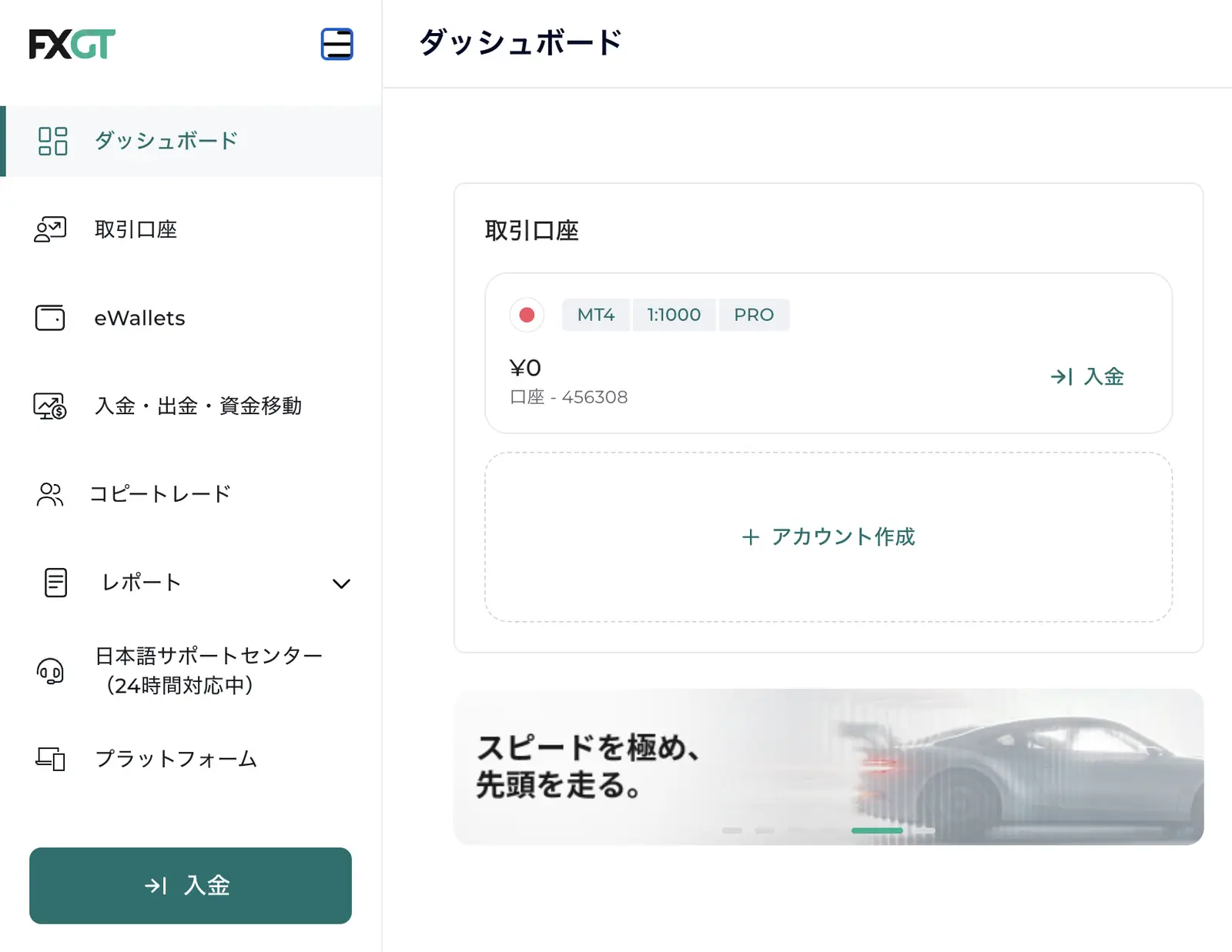Click the headset support icon
Screen dimensions: 1232x952
[51, 671]
